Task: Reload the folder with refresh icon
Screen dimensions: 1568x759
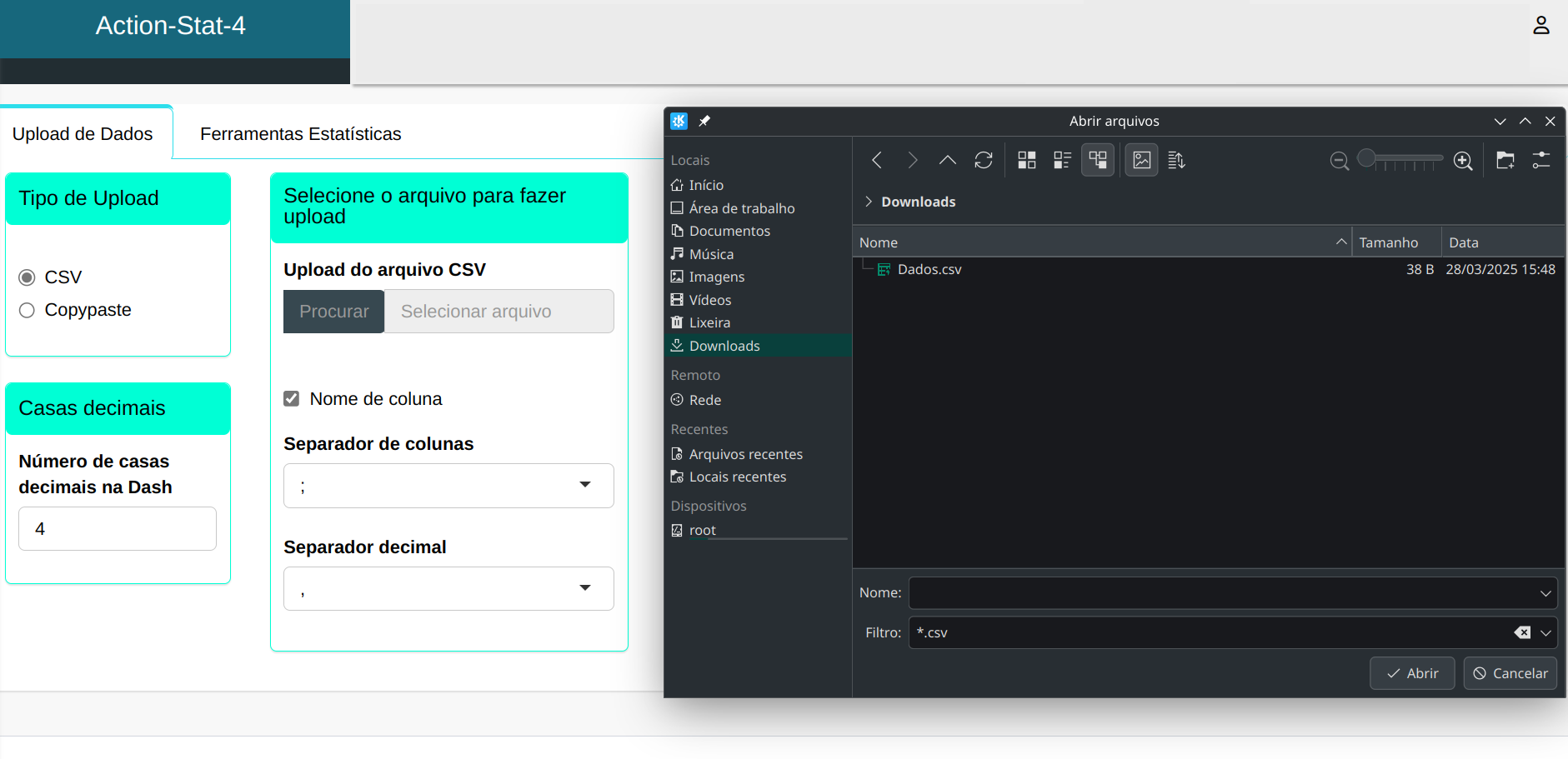Action: click(984, 160)
